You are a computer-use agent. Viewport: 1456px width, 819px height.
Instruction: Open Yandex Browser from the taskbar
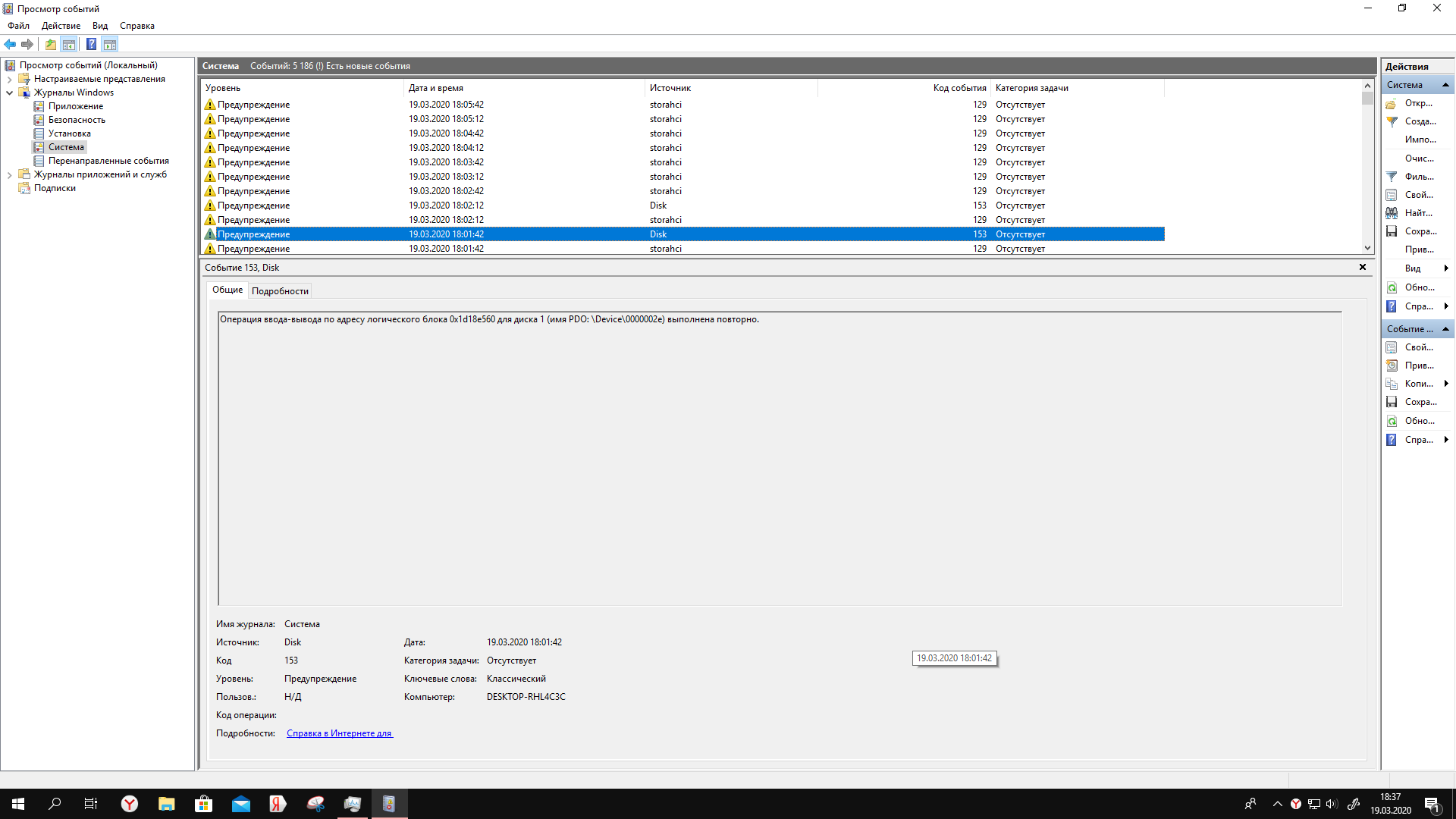(130, 804)
